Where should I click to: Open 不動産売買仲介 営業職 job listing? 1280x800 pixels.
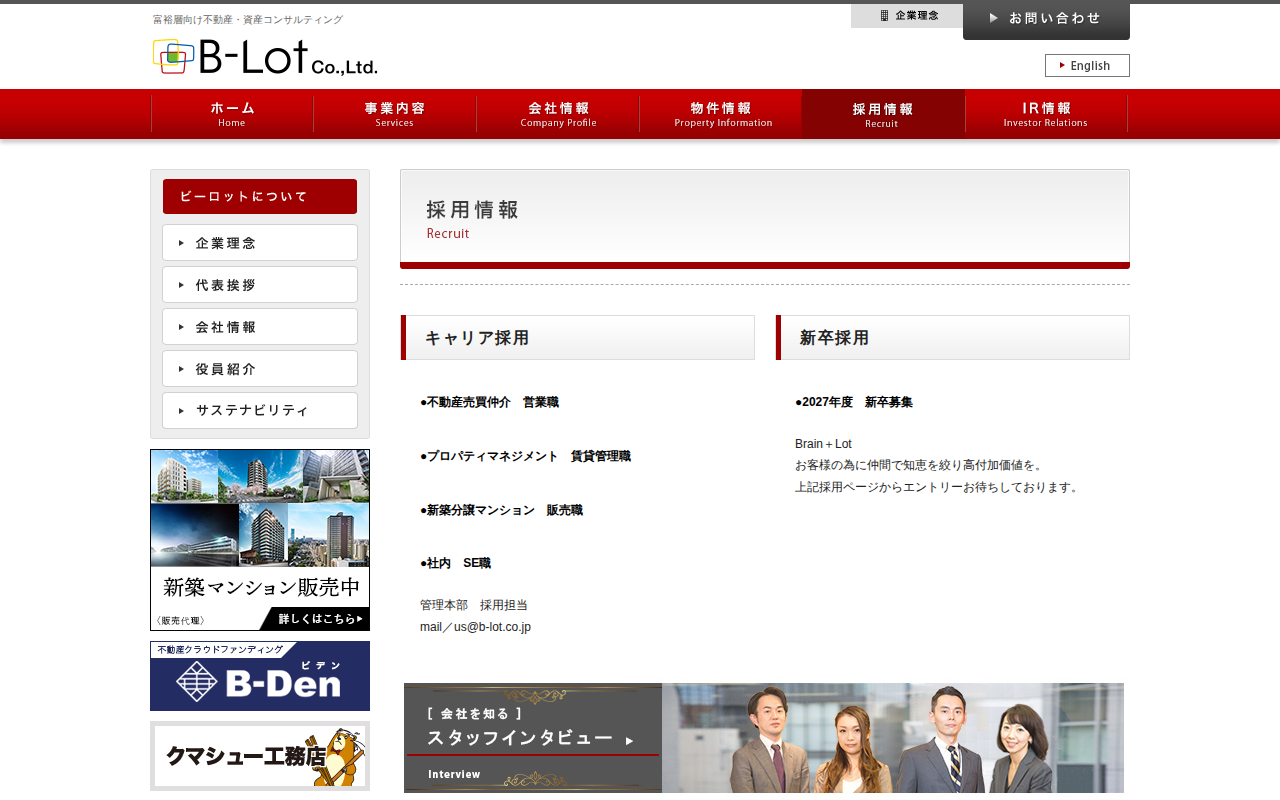tap(492, 402)
